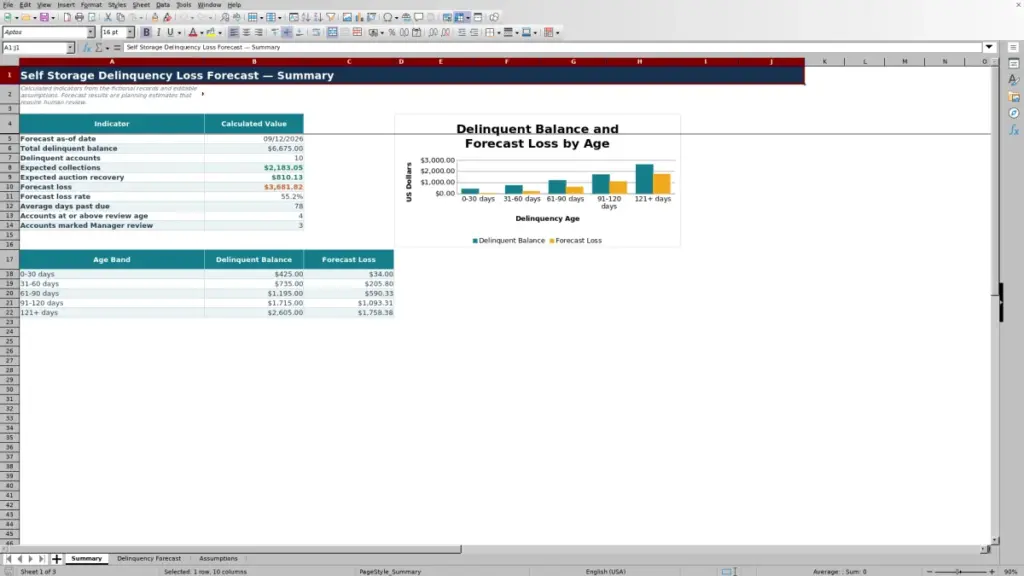Viewport: 1024px width, 576px height.
Task: Switch to the Delinquency Forecast sheet tab
Action: [149, 558]
